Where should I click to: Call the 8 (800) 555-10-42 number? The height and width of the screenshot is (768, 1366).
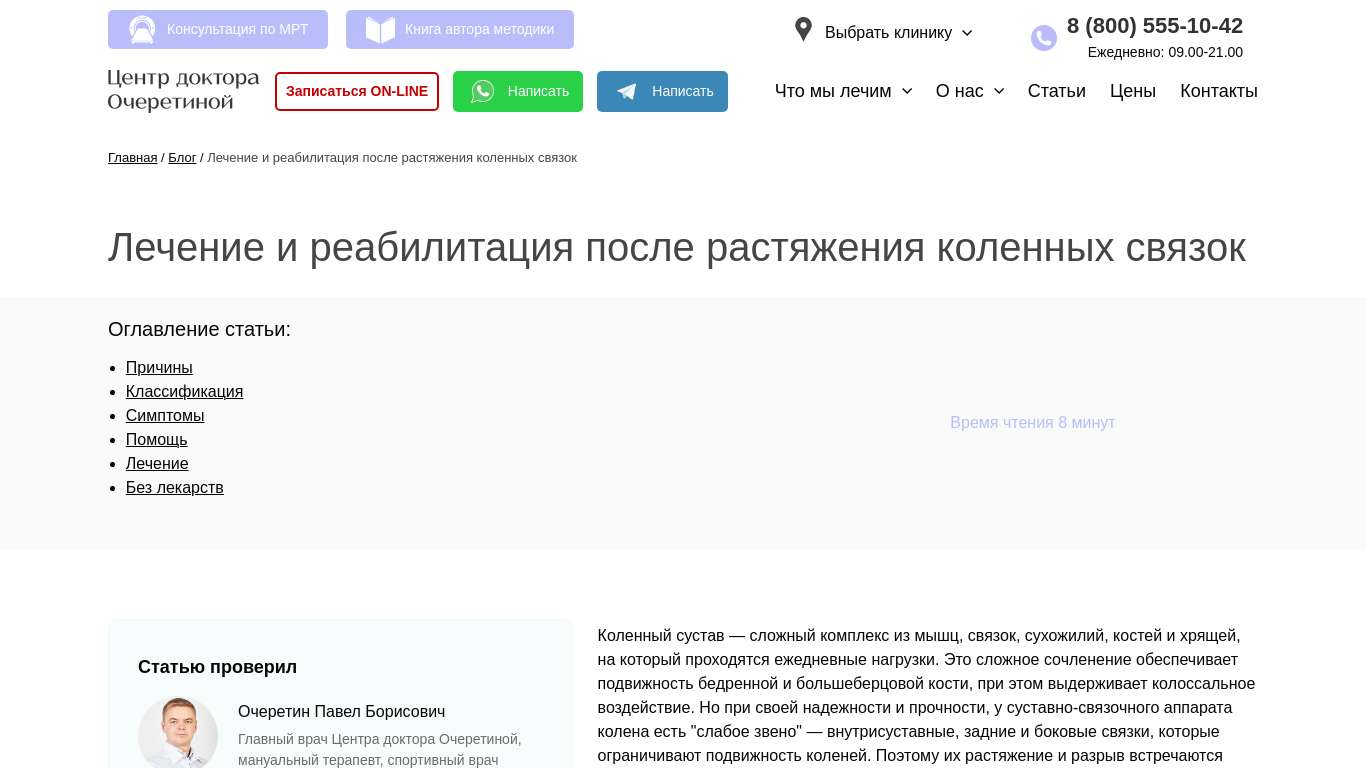tap(1154, 26)
